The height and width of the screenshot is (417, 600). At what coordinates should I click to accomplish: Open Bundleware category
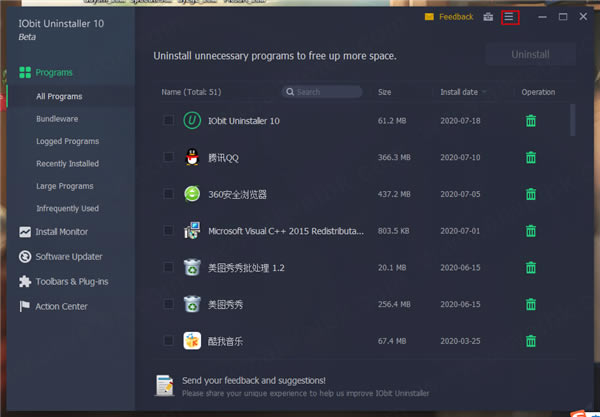pos(57,119)
